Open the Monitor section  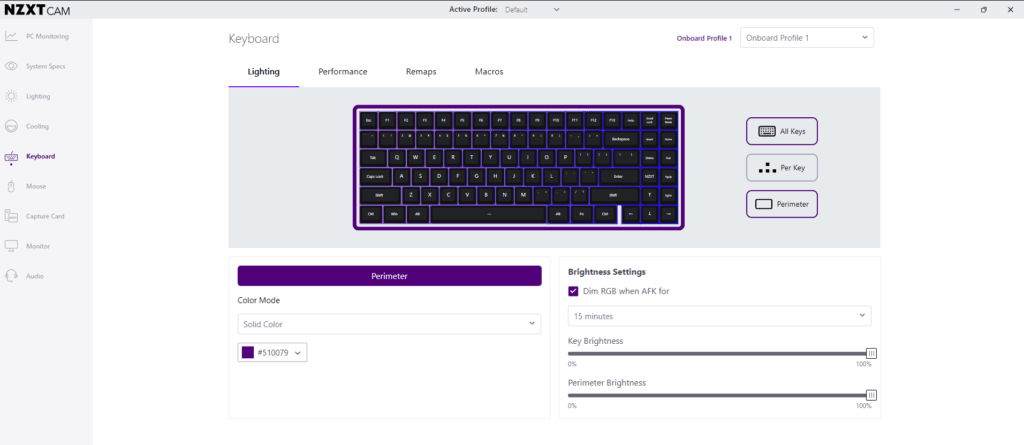[28, 246]
